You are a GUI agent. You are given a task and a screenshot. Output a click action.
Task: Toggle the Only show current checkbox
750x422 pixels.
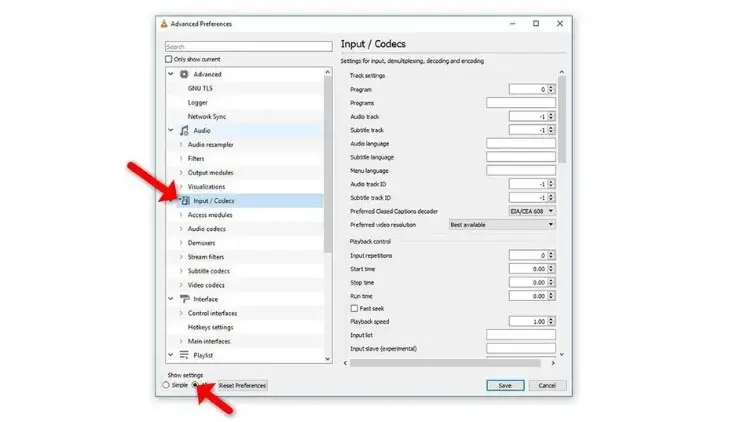coord(169,59)
